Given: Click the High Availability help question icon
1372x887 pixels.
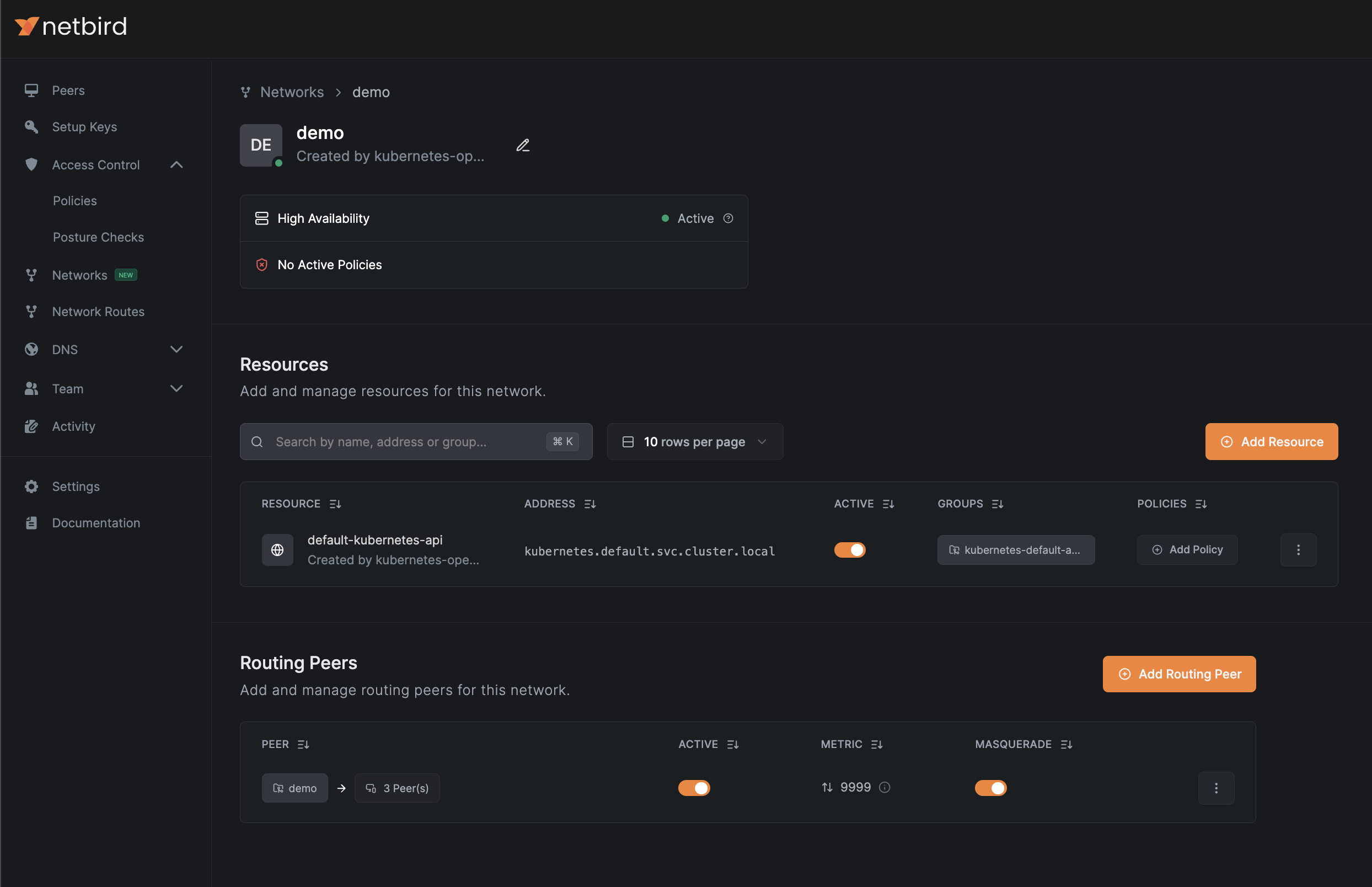Looking at the screenshot, I should (728, 218).
